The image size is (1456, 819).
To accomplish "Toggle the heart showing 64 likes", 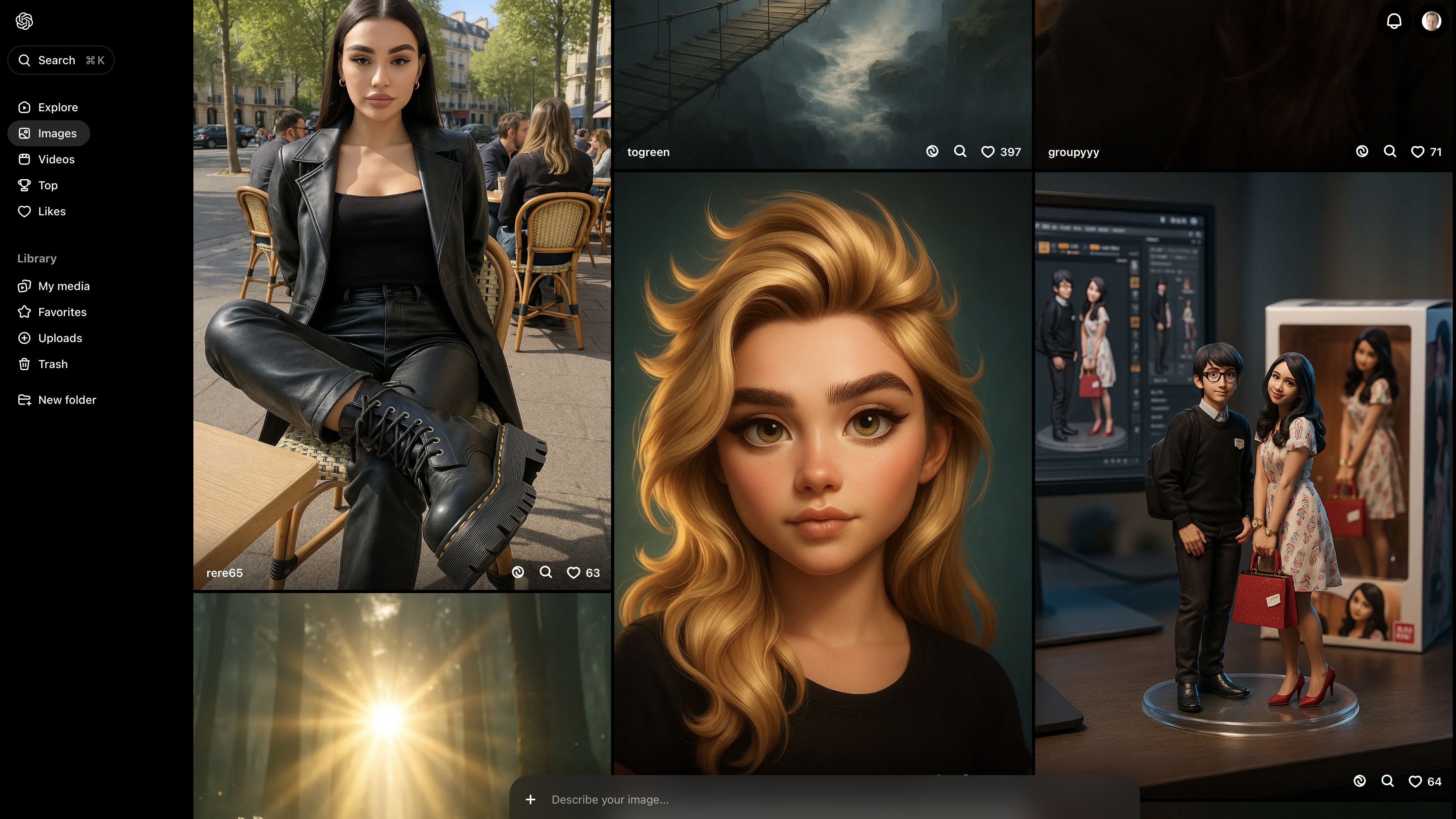I will [x=1415, y=781].
